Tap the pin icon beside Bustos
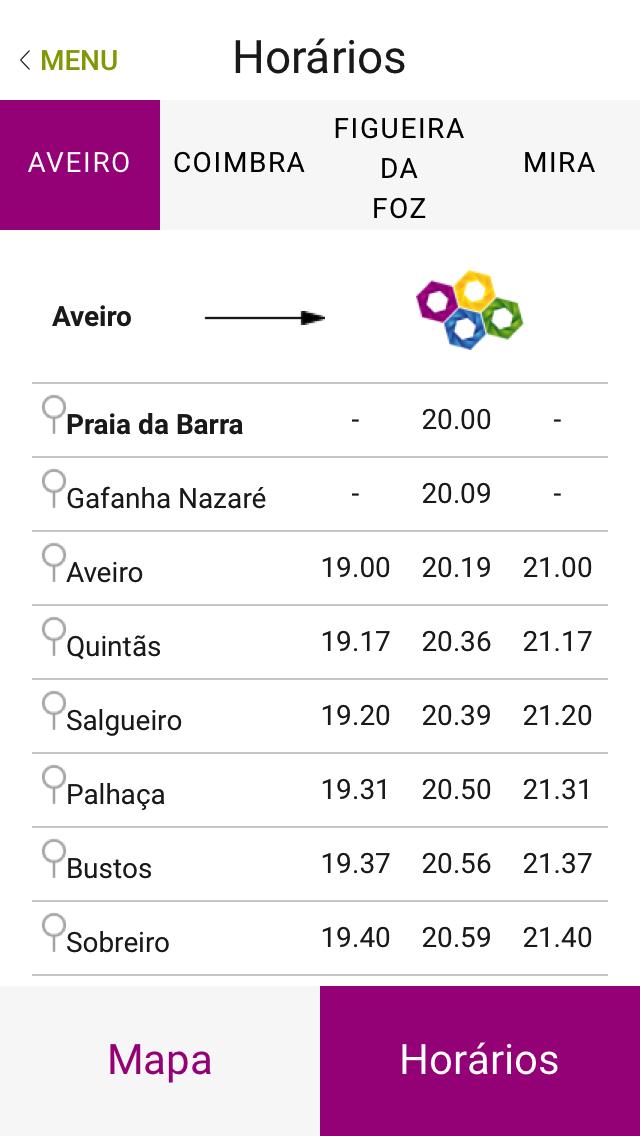The image size is (640, 1136). [54, 857]
